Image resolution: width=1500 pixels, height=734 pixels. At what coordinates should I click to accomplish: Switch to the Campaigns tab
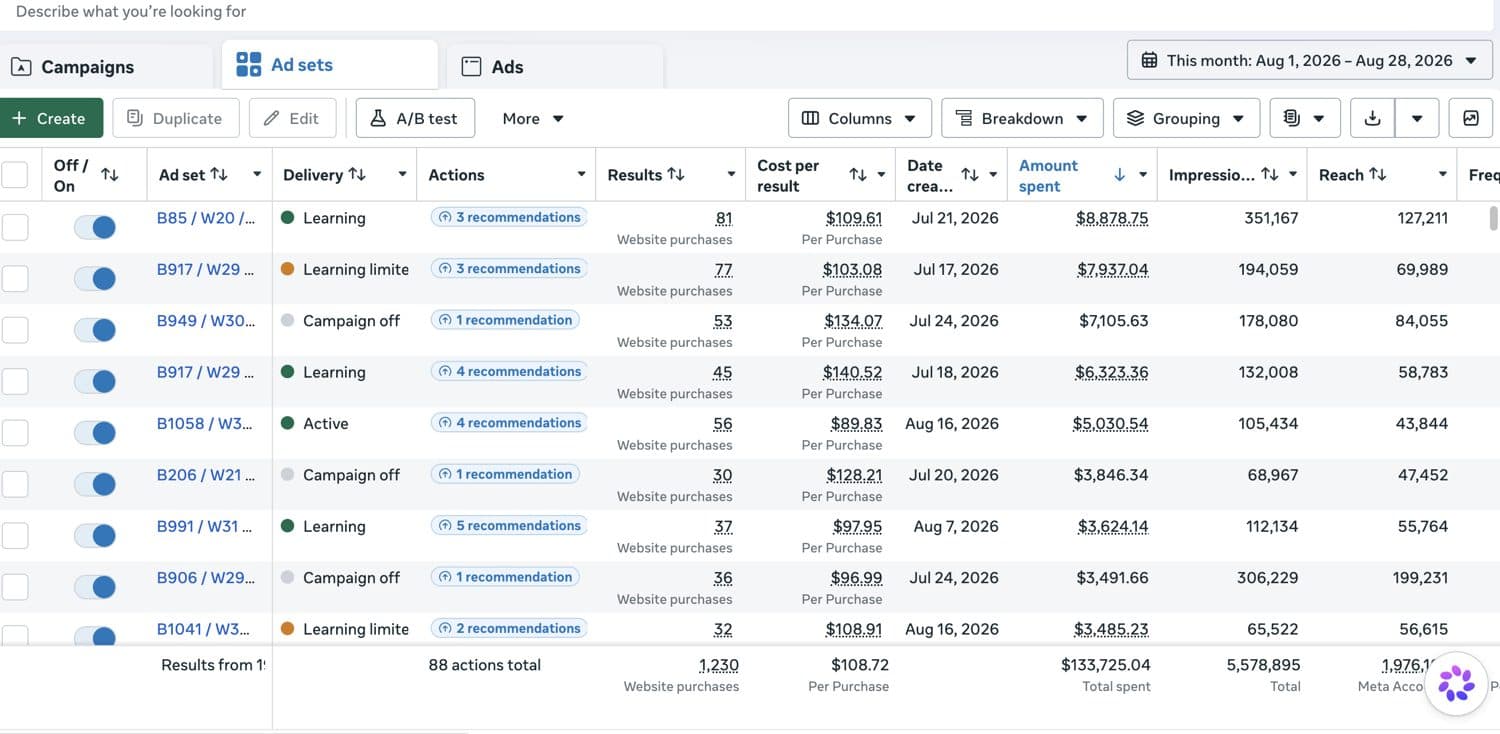tap(88, 67)
